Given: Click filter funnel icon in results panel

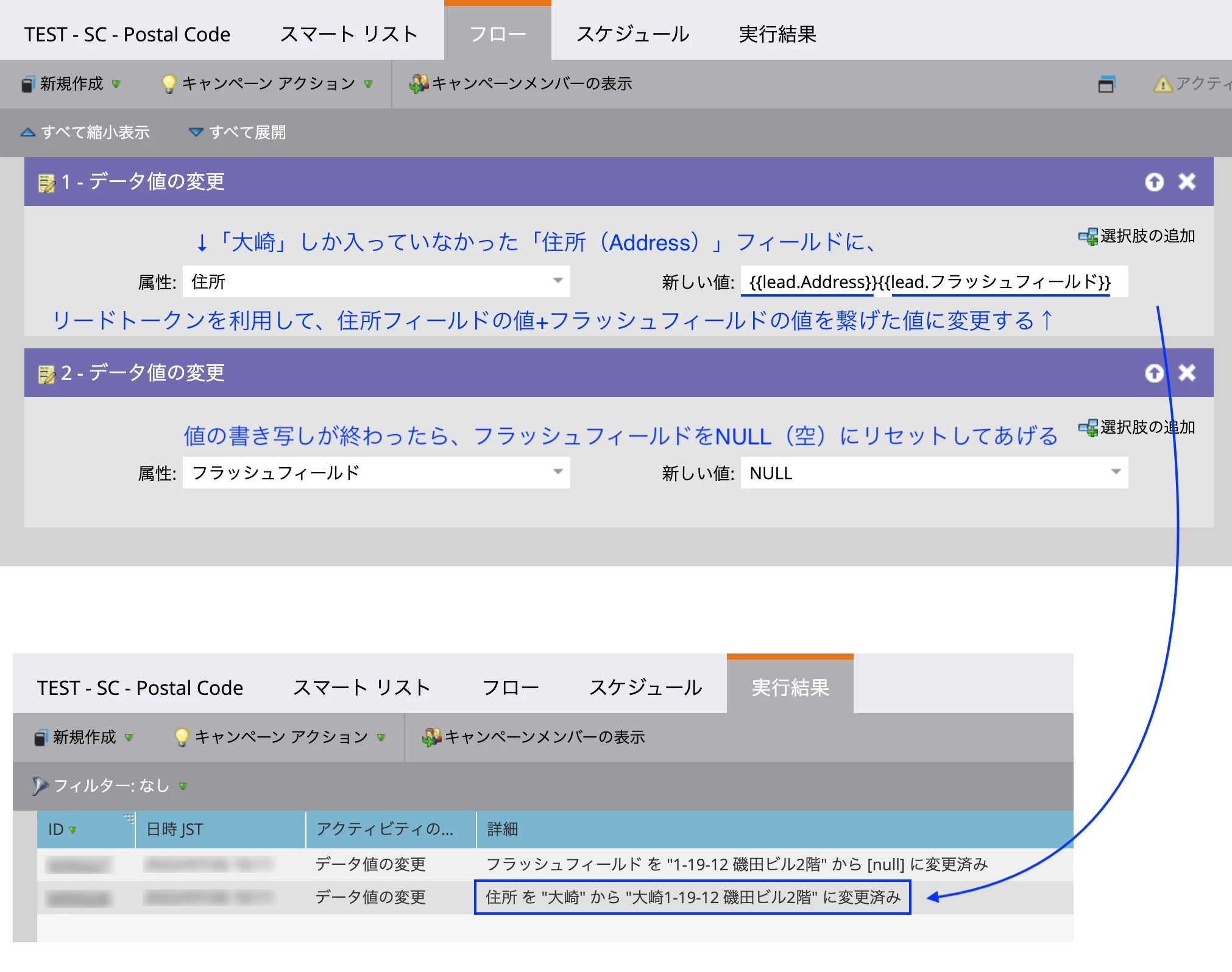Looking at the screenshot, I should click(x=40, y=786).
